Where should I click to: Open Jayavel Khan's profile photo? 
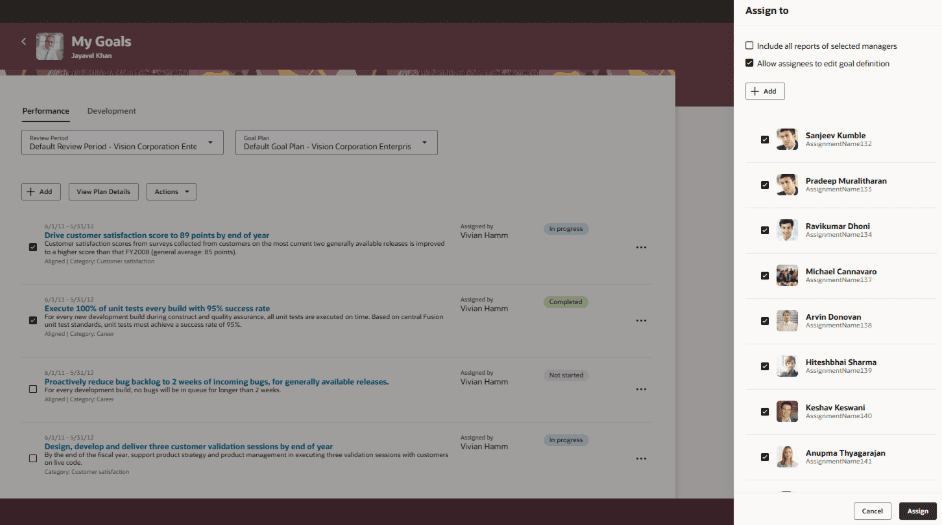click(x=49, y=46)
